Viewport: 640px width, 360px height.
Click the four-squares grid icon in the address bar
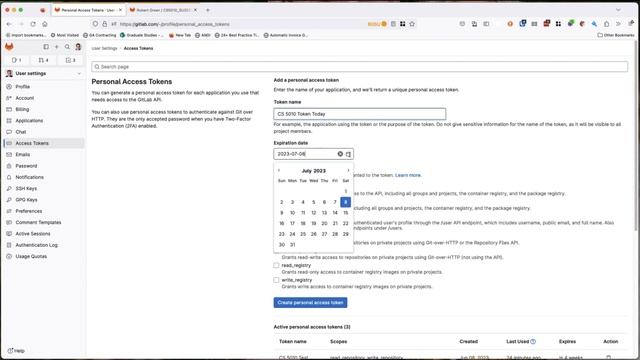(x=402, y=24)
